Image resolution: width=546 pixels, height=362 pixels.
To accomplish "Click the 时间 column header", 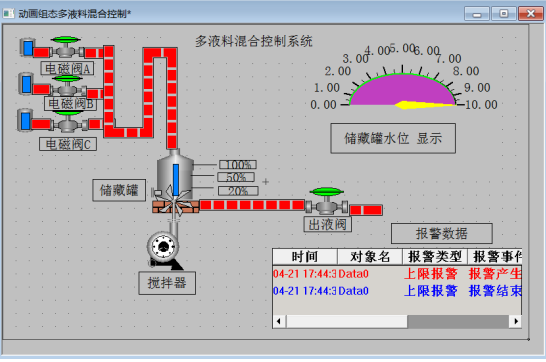I will tap(305, 257).
